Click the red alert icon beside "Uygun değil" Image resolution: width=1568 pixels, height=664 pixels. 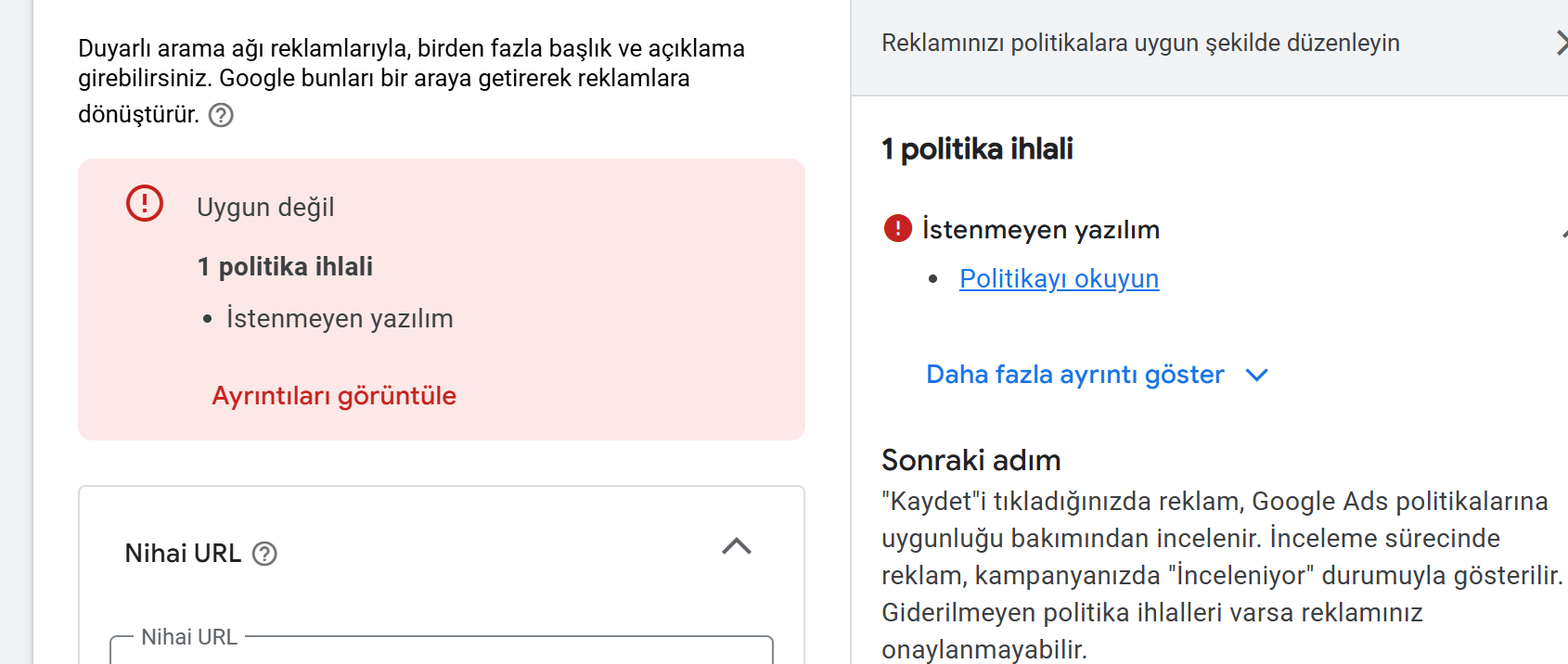point(145,203)
